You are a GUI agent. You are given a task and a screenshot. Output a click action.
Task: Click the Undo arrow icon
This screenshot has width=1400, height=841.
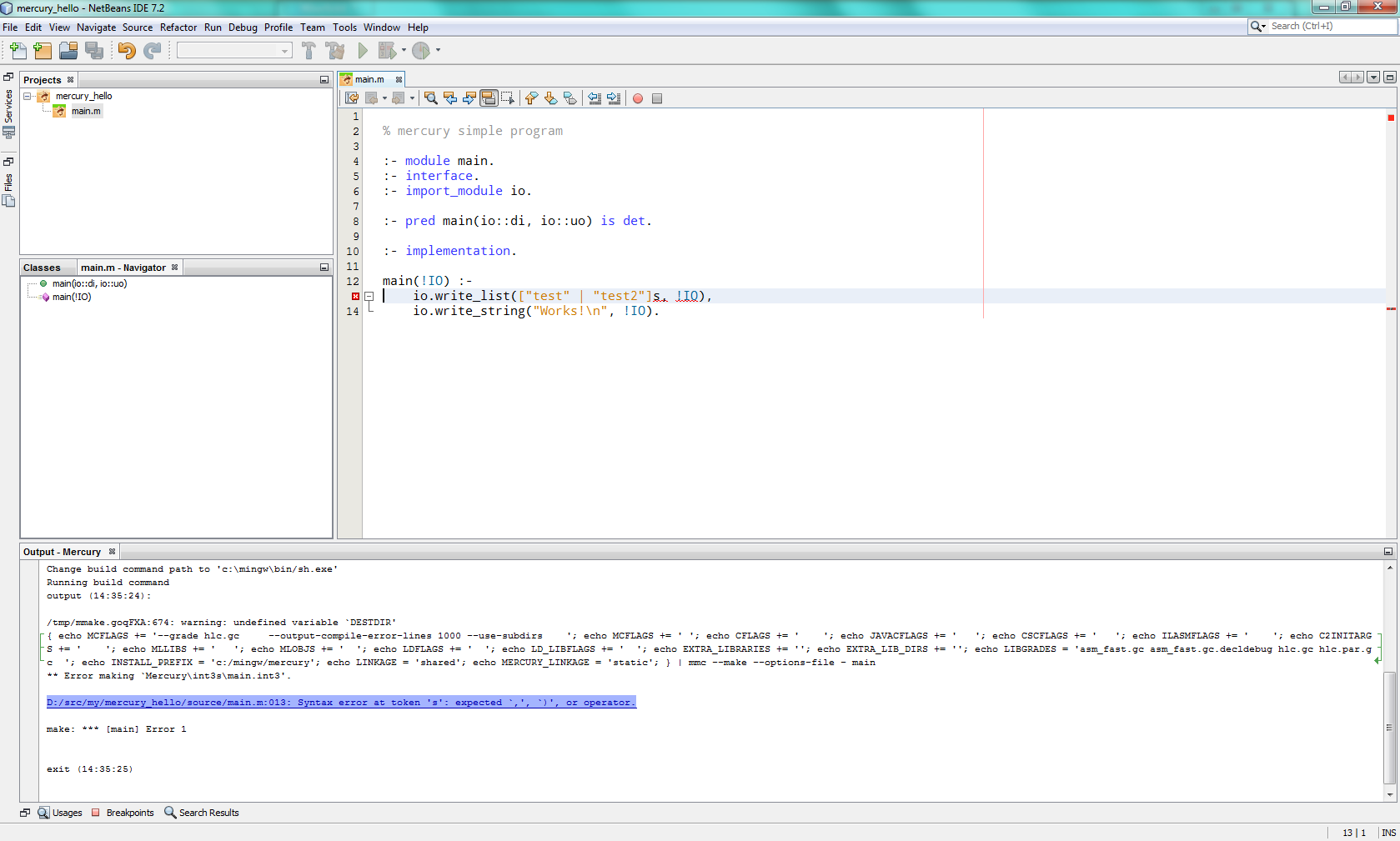pyautogui.click(x=127, y=51)
